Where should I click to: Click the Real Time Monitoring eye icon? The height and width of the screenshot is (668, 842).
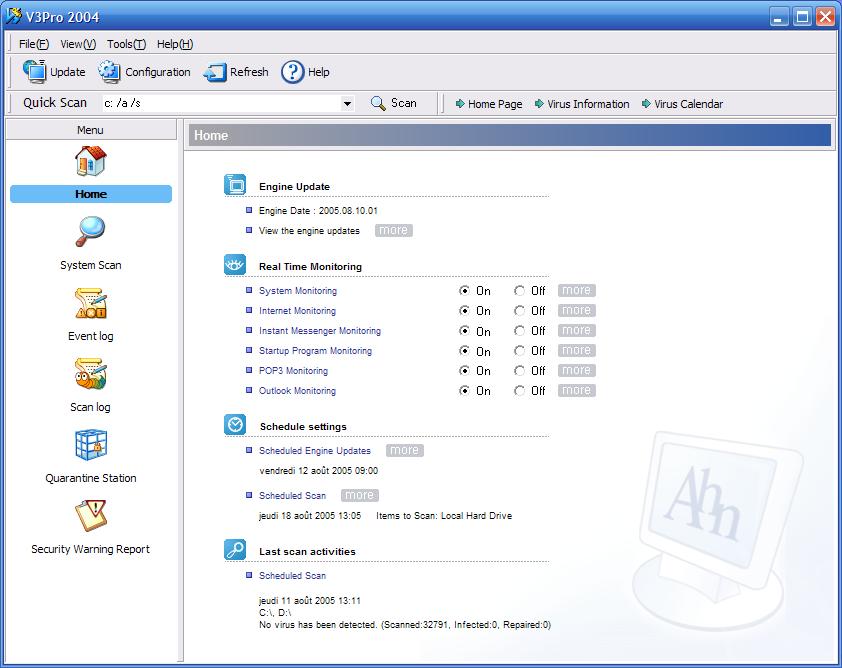(x=235, y=265)
